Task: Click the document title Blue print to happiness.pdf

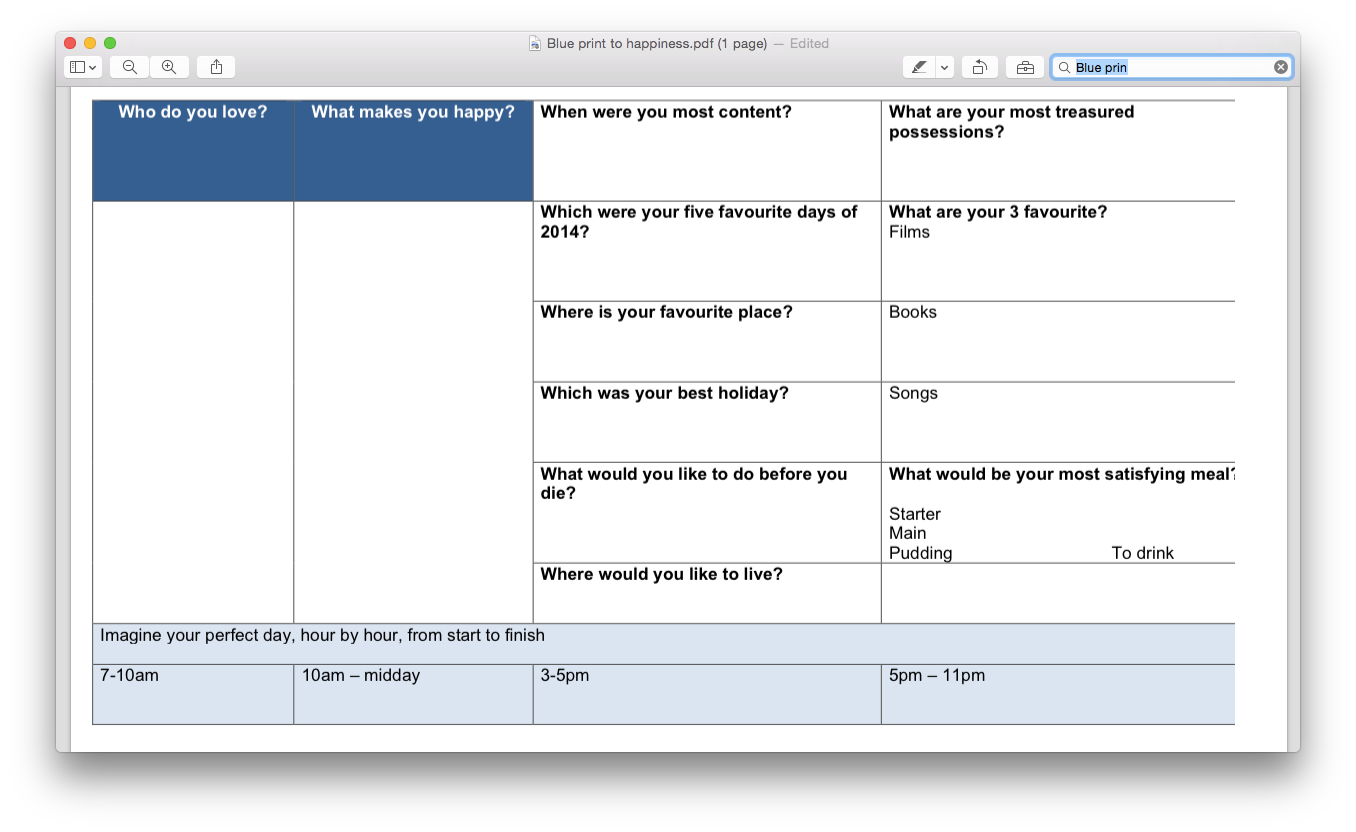Action: [x=657, y=43]
